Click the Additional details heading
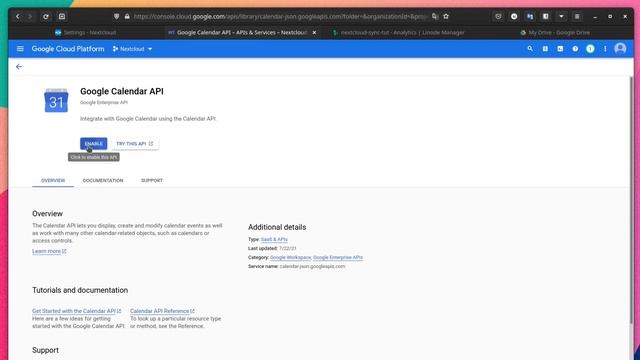The image size is (640, 360). 277,227
